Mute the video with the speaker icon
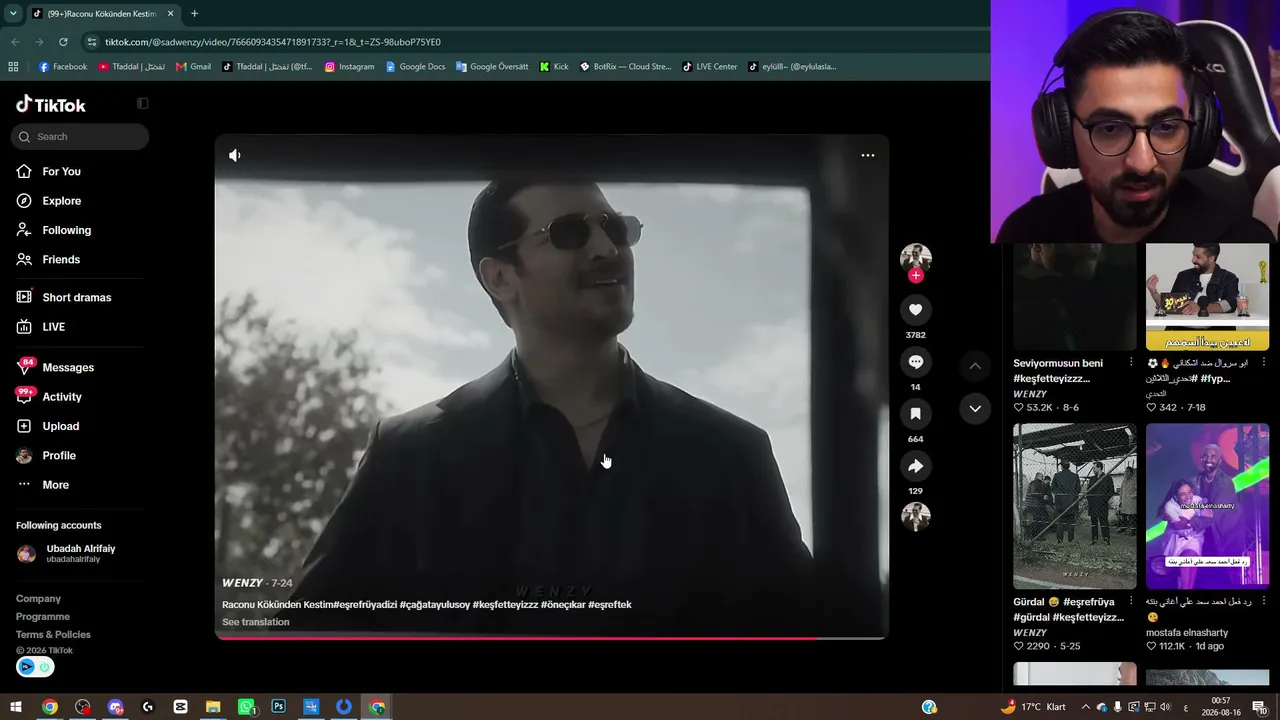 235,155
